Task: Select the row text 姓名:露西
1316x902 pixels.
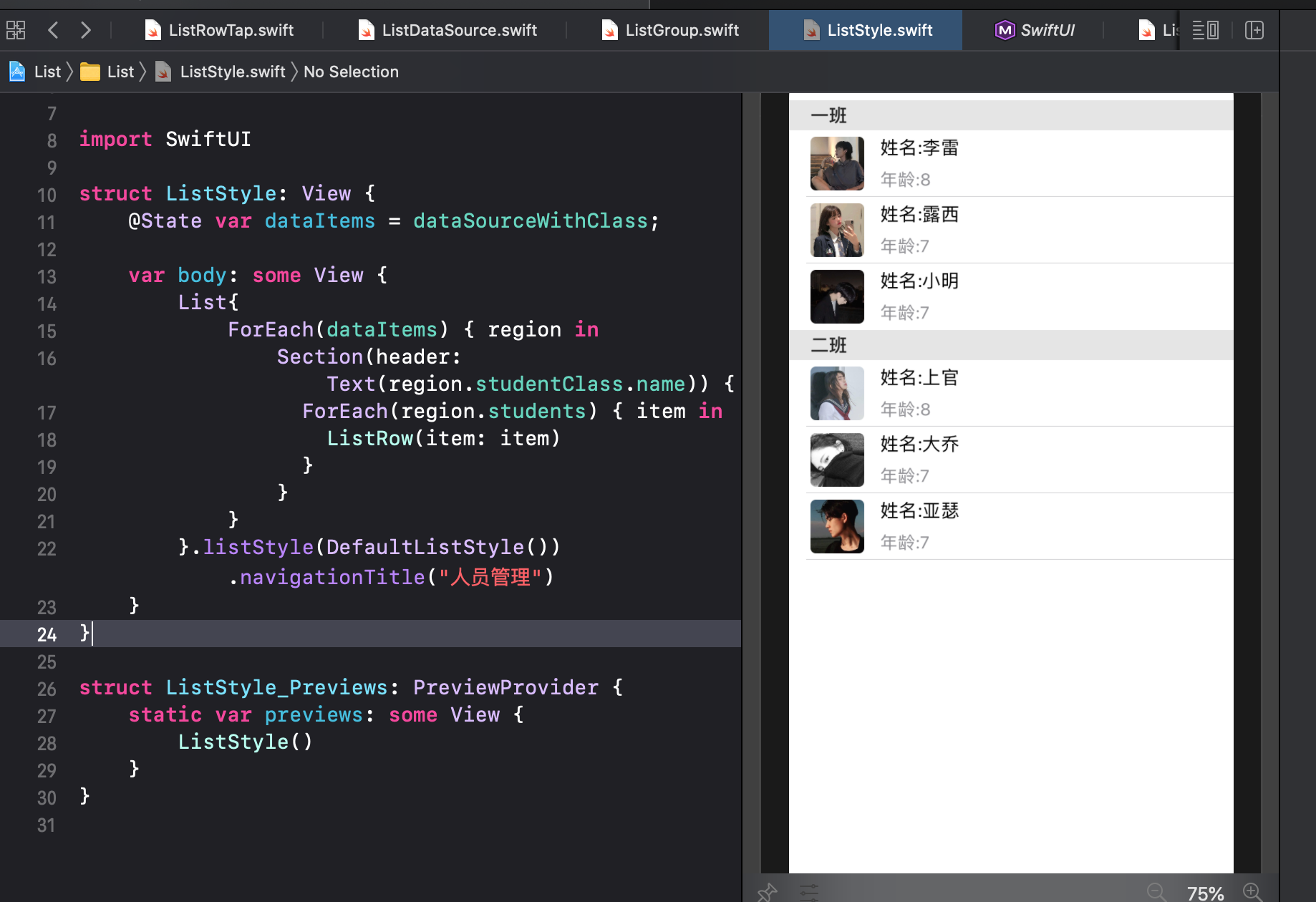Action: coord(919,215)
